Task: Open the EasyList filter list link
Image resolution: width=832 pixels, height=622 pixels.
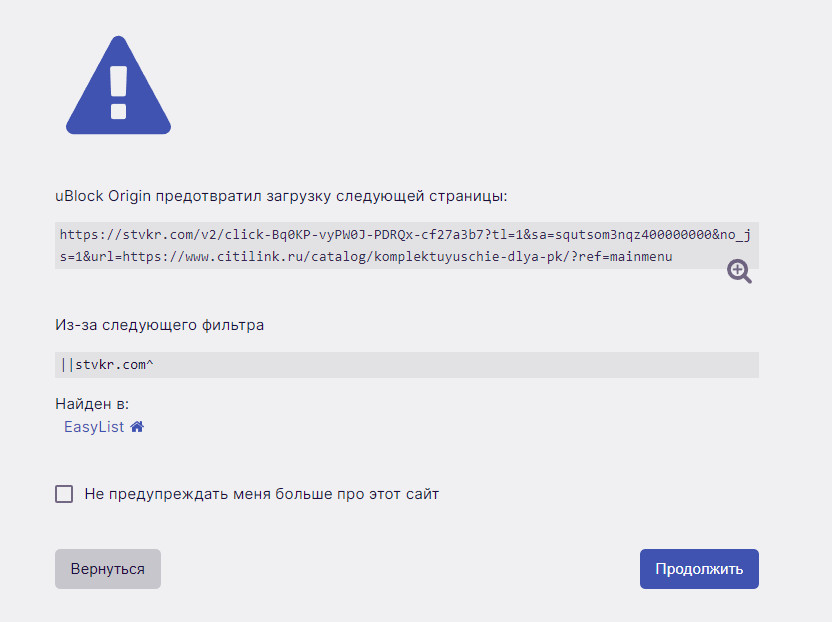Action: 94,427
